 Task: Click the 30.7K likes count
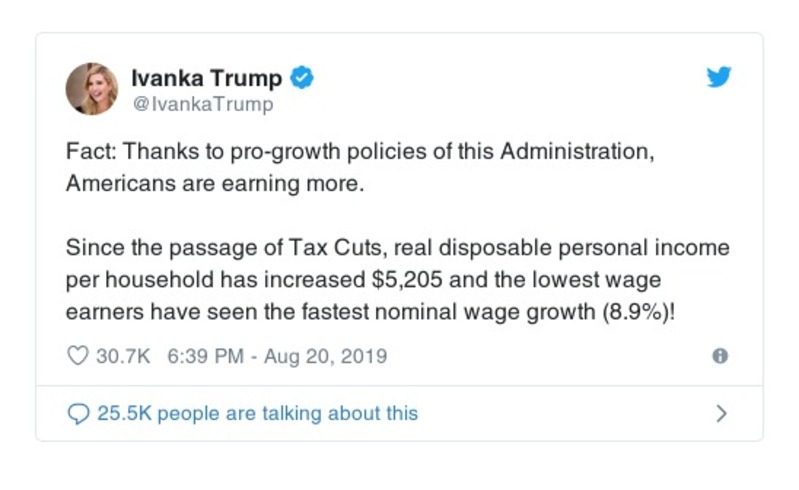[x=122, y=356]
